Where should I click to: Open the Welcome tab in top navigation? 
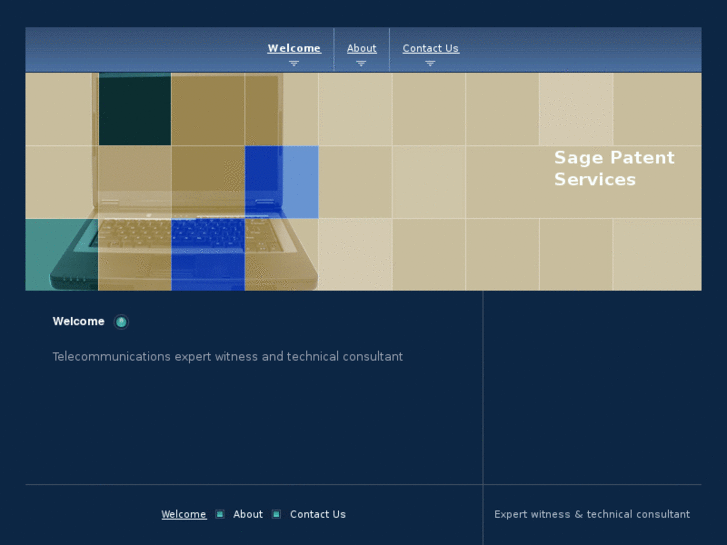pyautogui.click(x=294, y=48)
